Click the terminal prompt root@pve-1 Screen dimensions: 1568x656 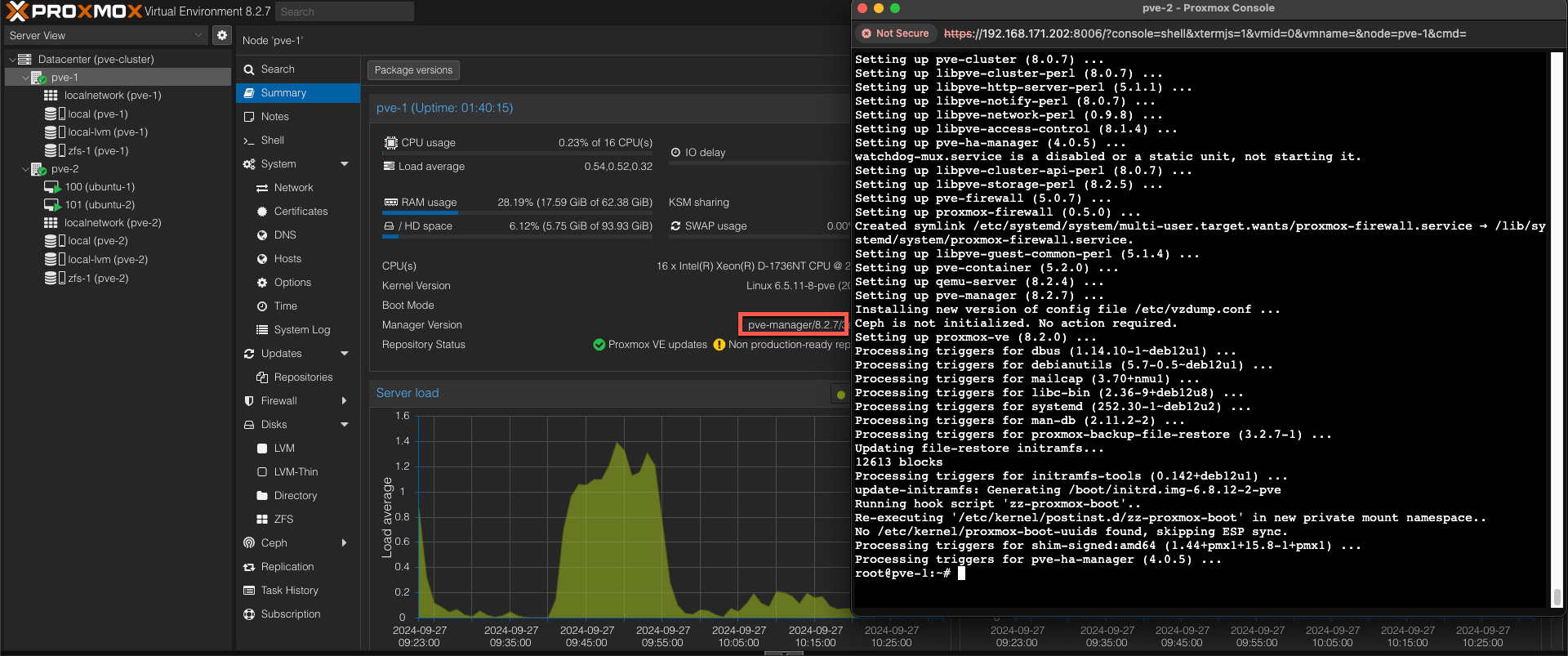point(902,573)
